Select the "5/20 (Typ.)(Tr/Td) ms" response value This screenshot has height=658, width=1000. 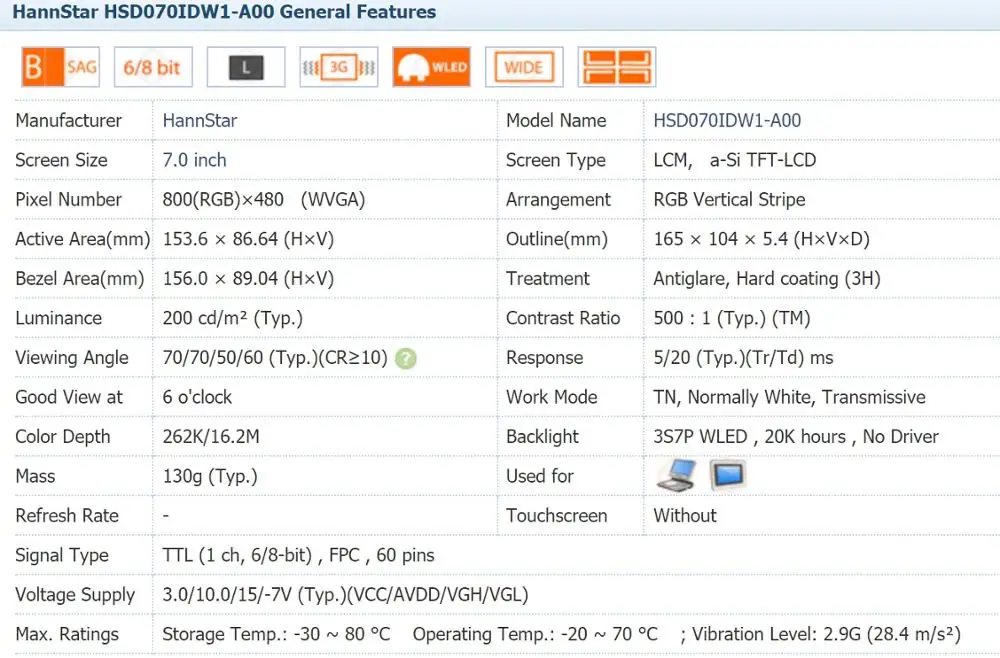coord(744,358)
